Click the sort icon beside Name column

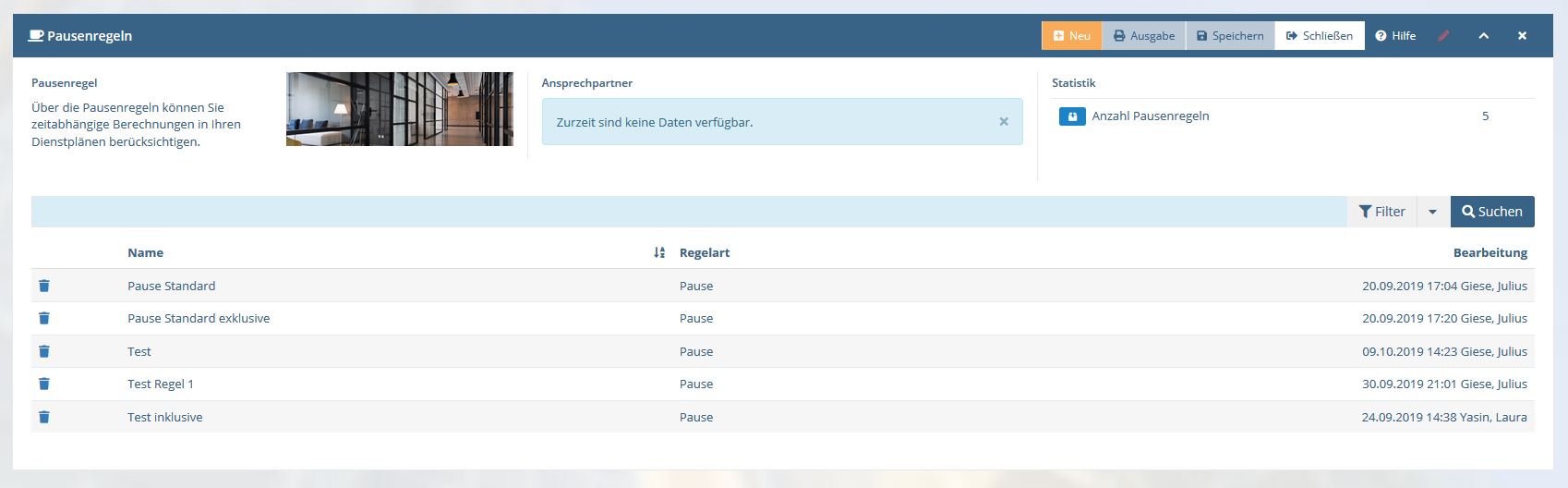coord(659,252)
